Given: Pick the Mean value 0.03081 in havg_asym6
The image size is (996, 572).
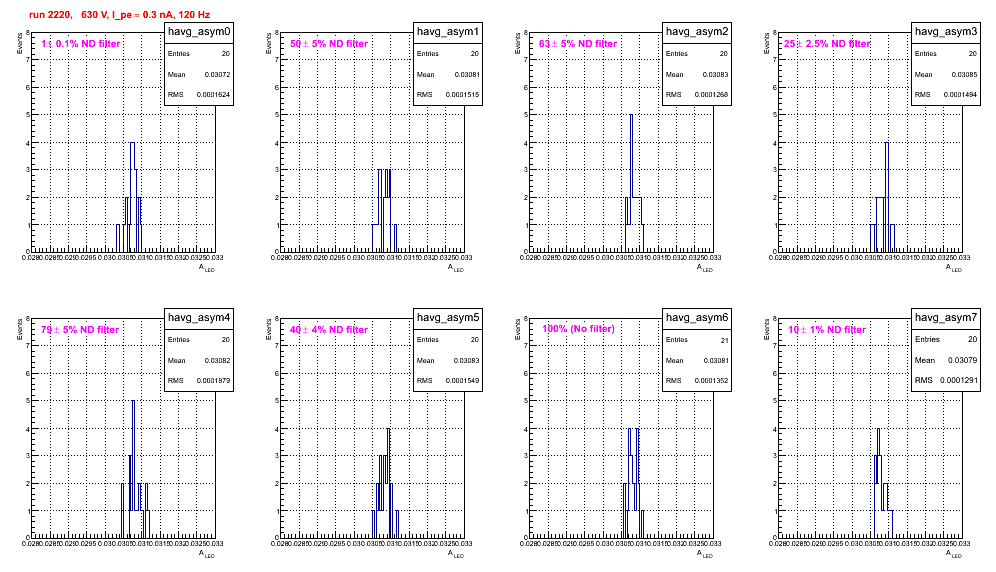Looking at the screenshot, I should click(x=715, y=360).
